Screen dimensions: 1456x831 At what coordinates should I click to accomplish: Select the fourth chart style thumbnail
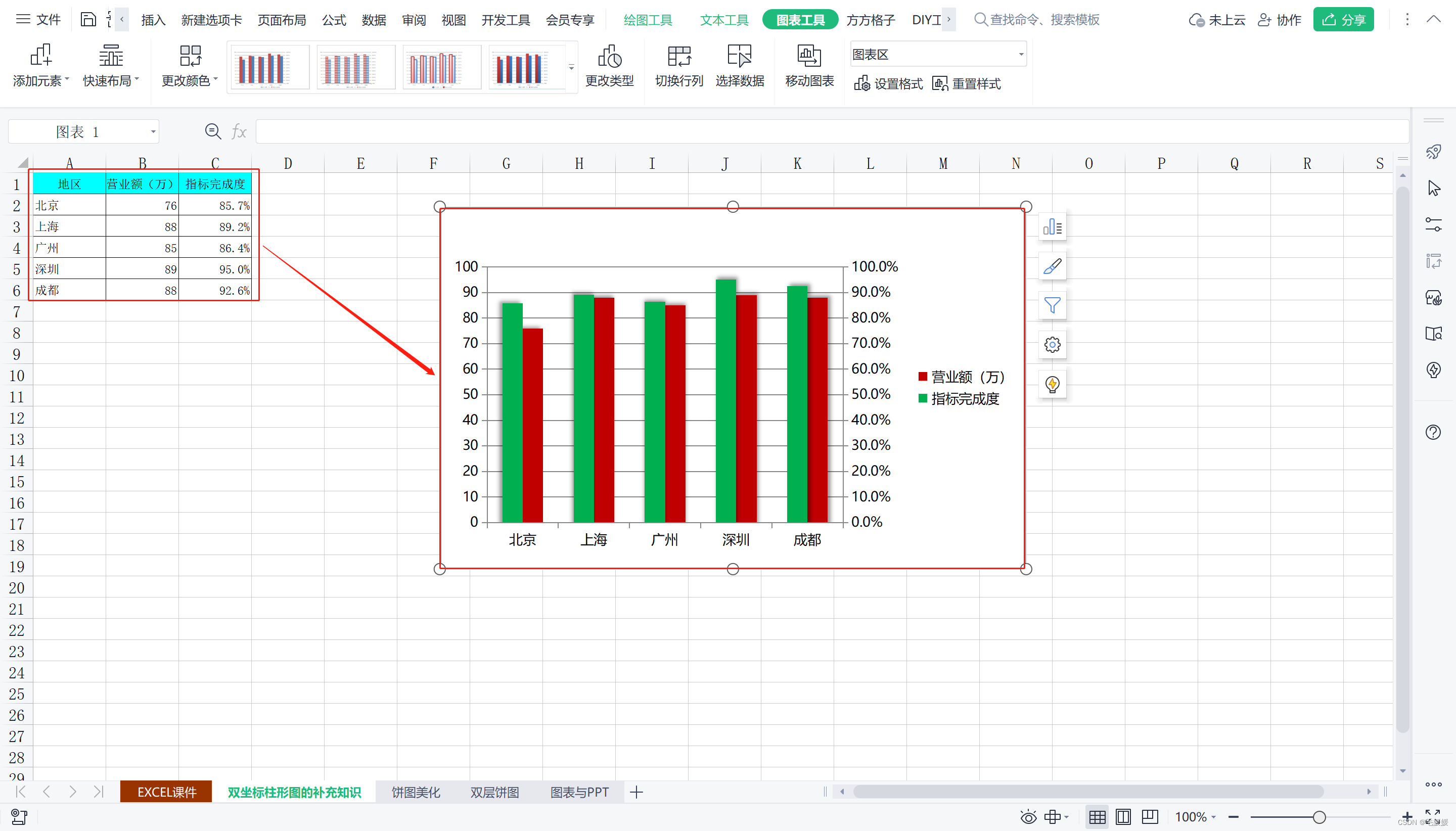coord(527,67)
